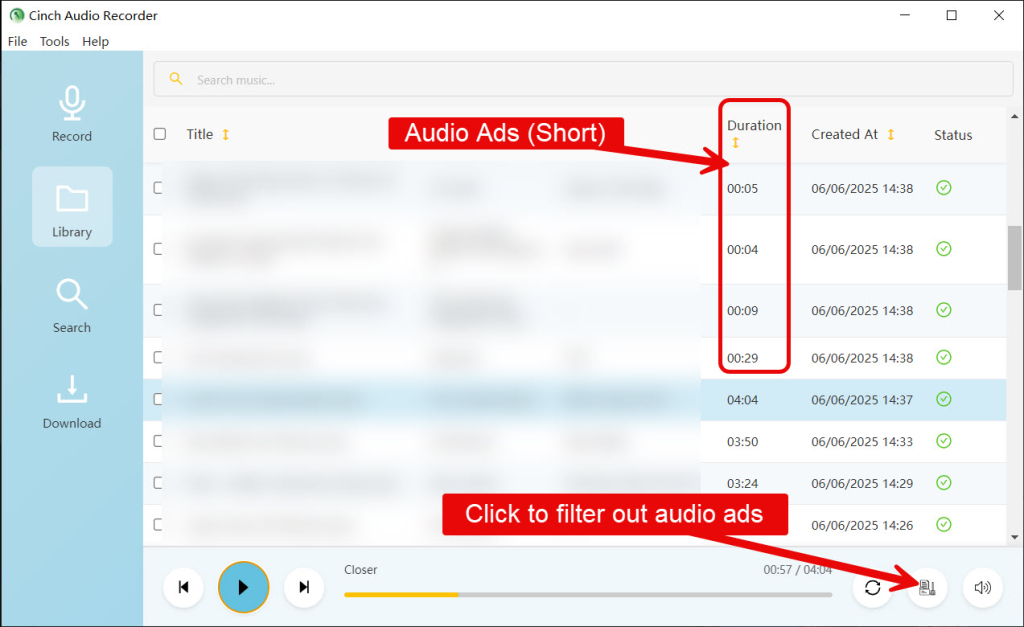Skip to the next track
This screenshot has height=627, width=1024.
pyautogui.click(x=304, y=588)
